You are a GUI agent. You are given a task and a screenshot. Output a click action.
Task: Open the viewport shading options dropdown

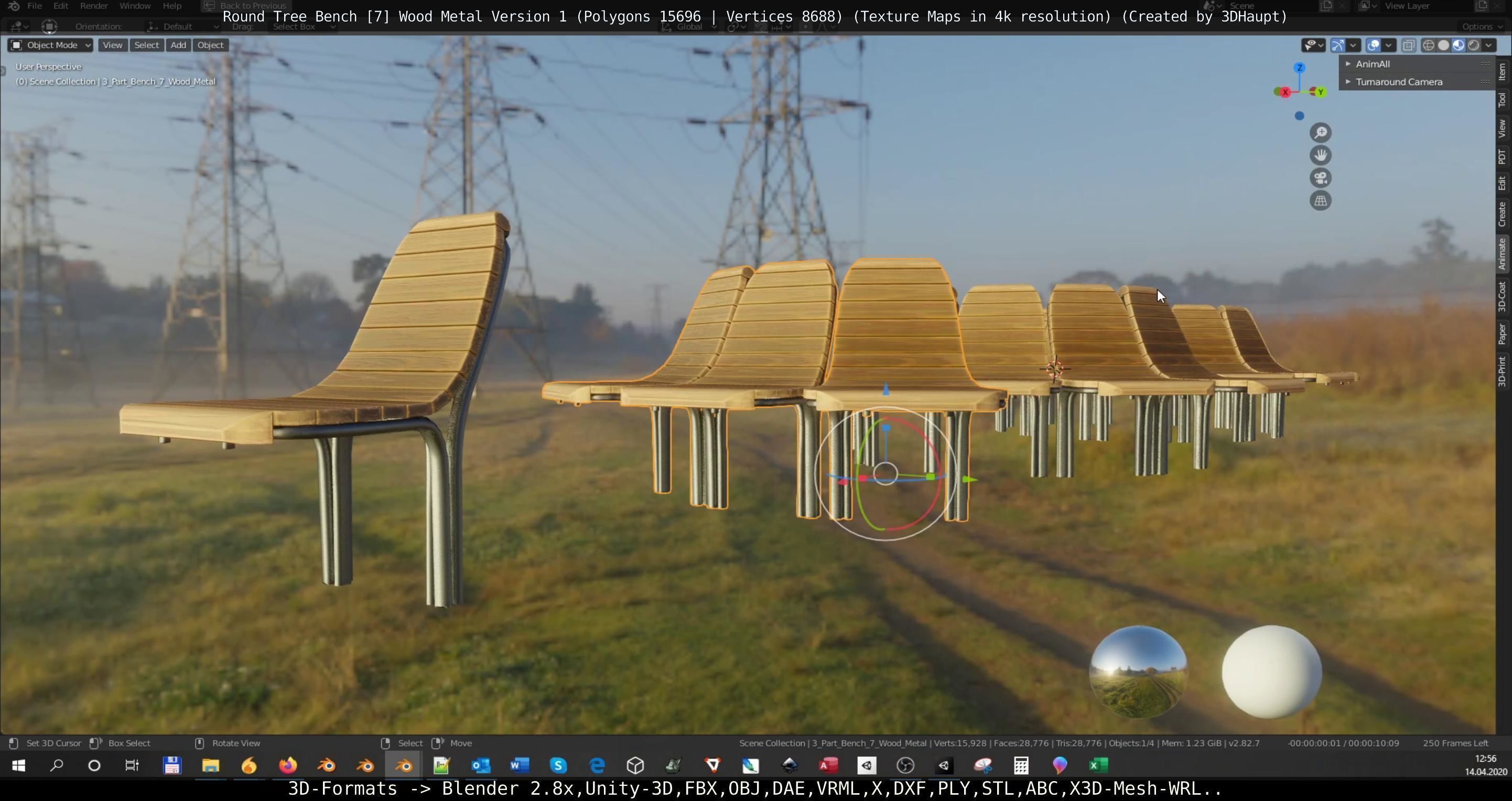1488,45
